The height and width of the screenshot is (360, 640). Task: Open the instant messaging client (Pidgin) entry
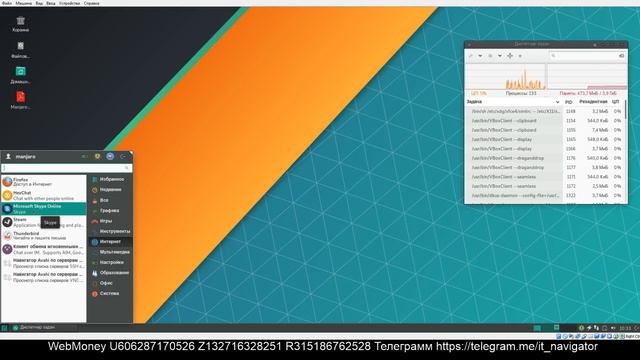click(x=44, y=249)
